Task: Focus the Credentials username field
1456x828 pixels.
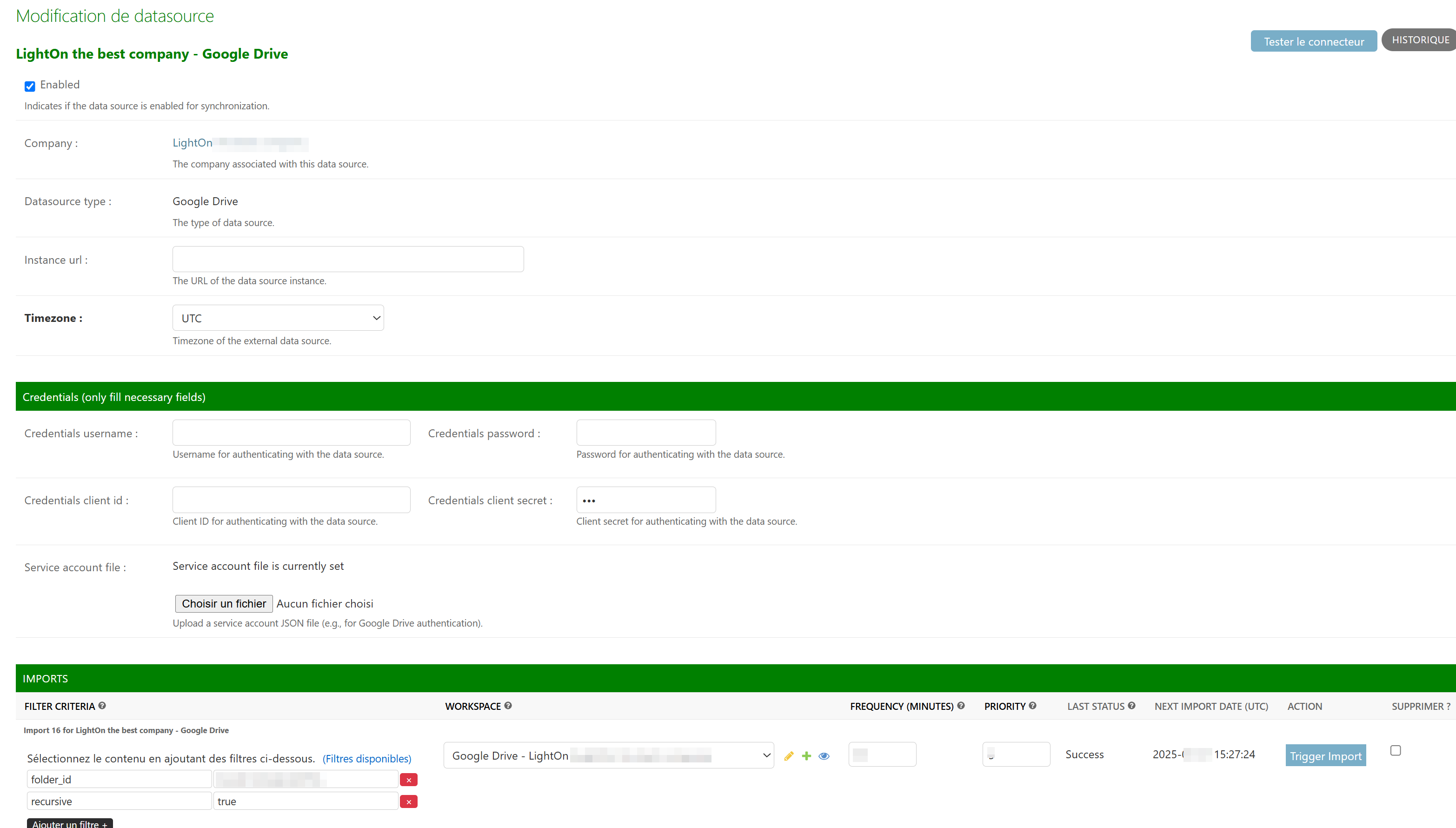Action: [291, 433]
